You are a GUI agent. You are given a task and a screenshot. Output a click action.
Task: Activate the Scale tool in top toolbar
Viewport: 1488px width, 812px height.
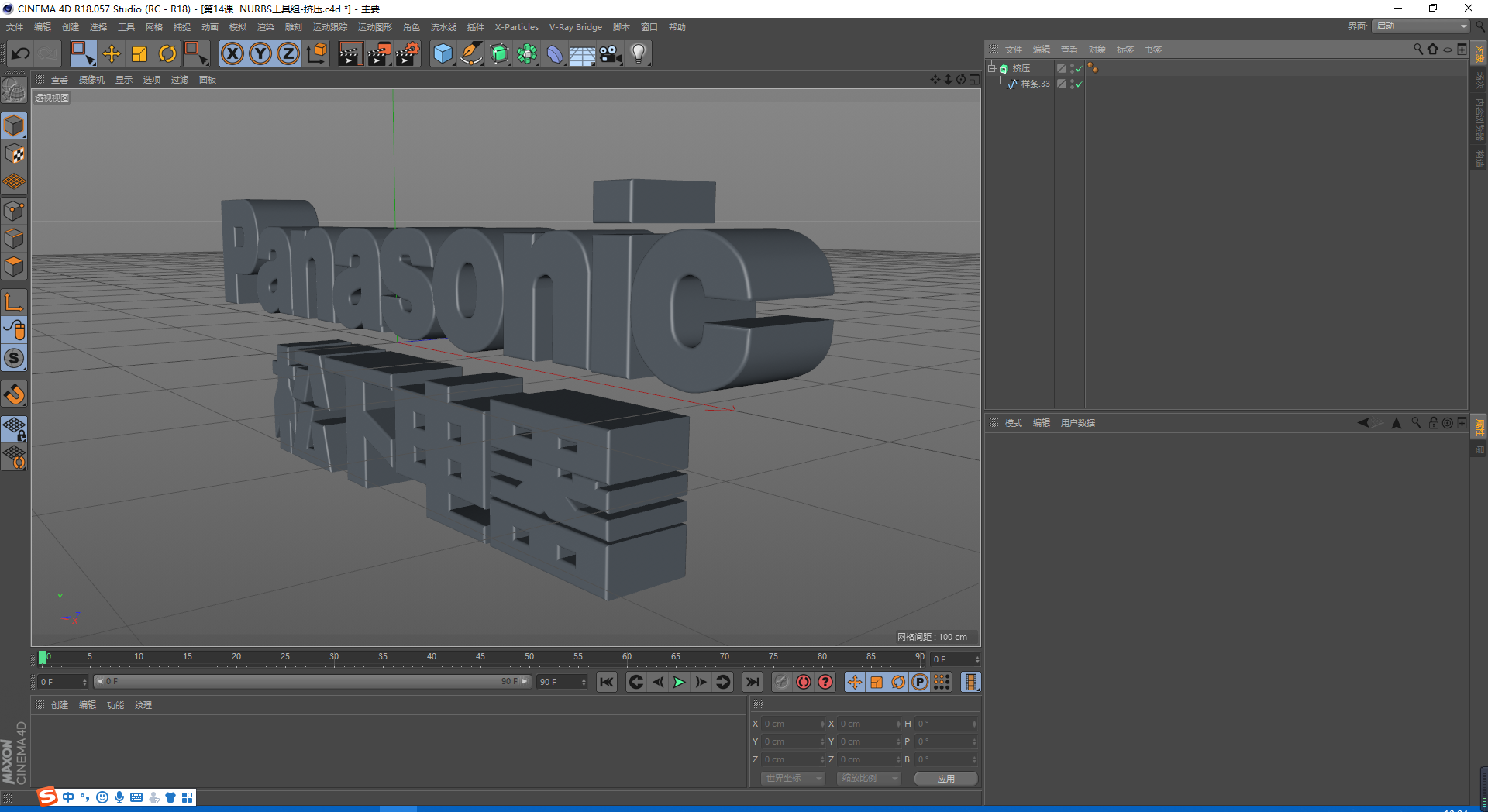(139, 53)
